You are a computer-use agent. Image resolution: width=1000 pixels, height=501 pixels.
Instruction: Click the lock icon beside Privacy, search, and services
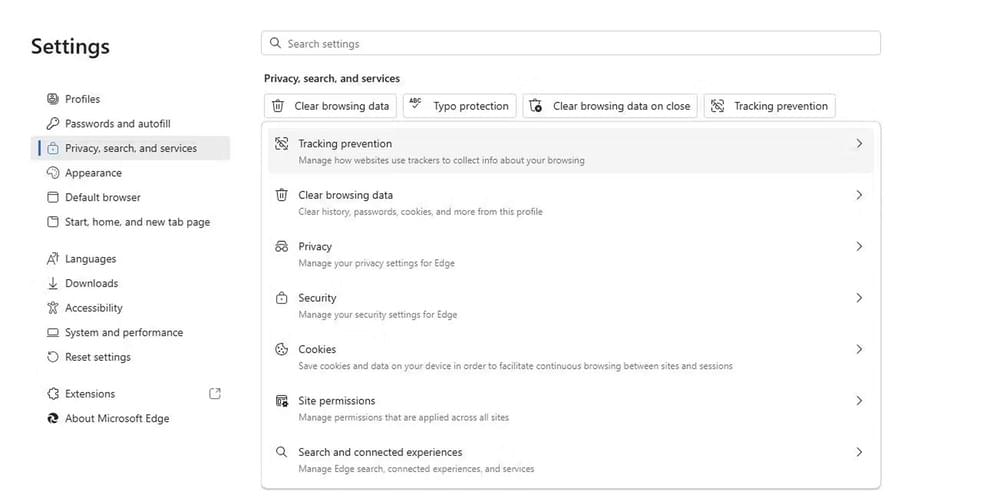tap(53, 148)
